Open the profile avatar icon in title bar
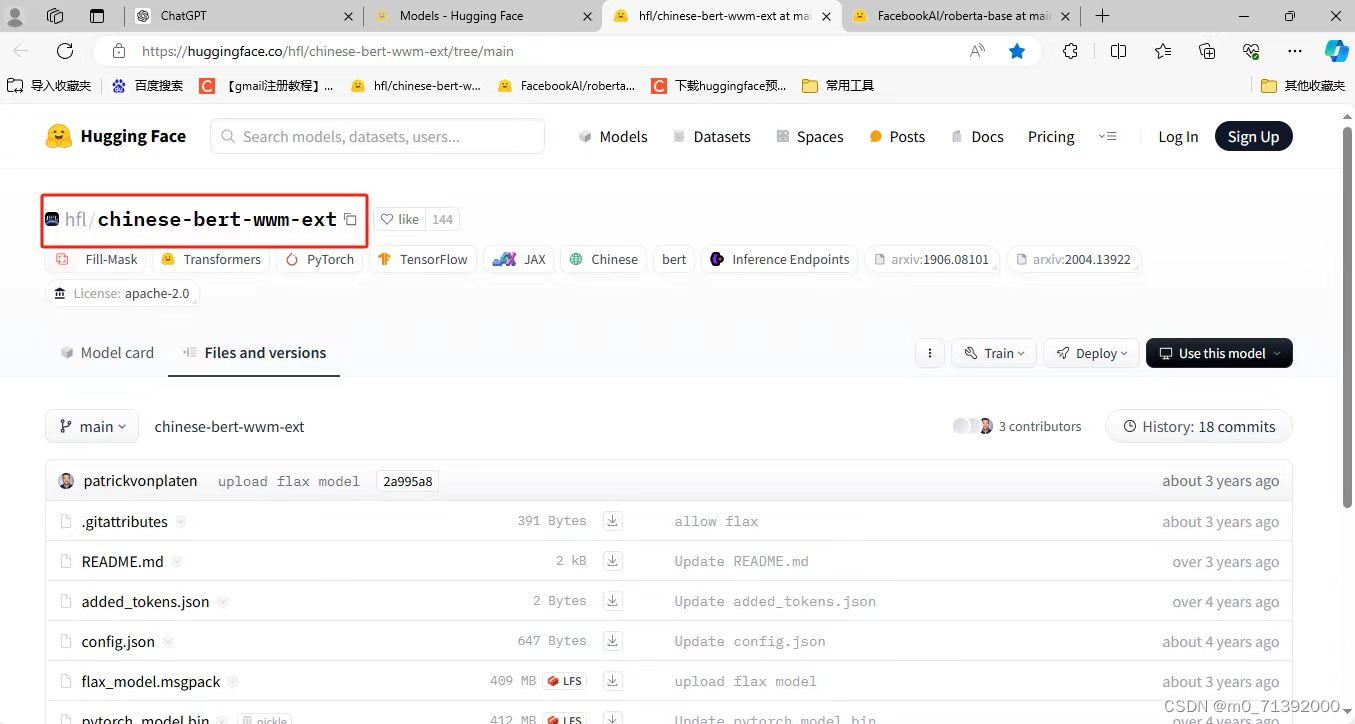 [15, 16]
